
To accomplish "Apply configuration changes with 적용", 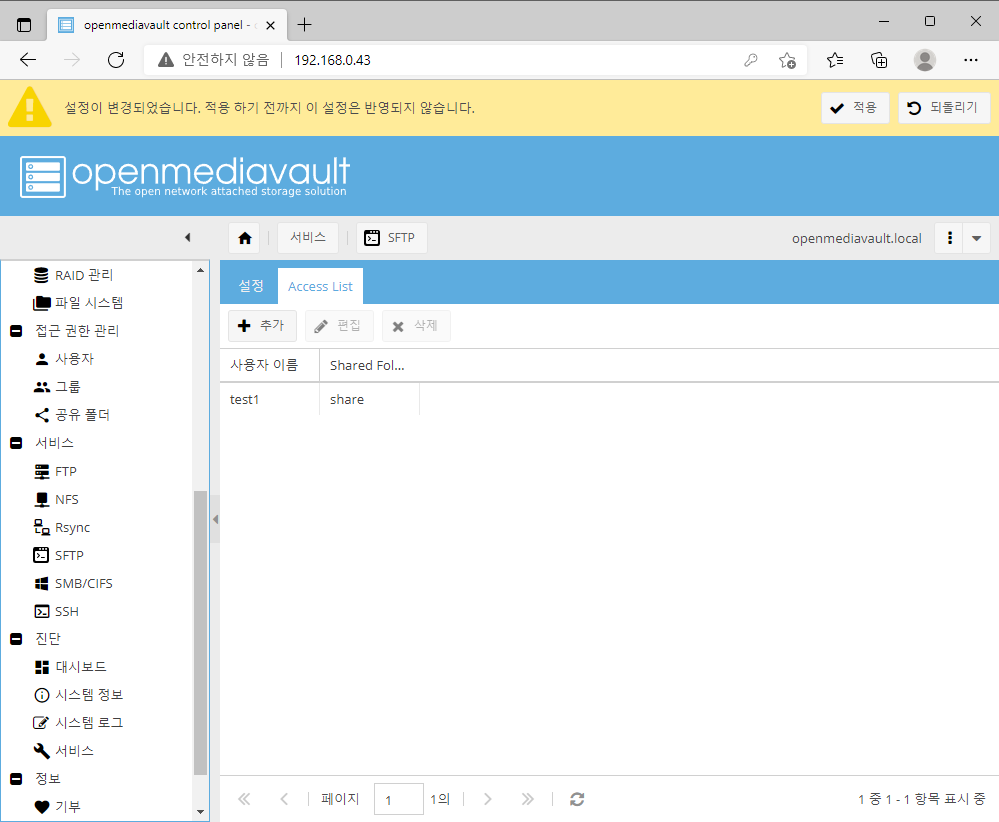I will (x=855, y=108).
